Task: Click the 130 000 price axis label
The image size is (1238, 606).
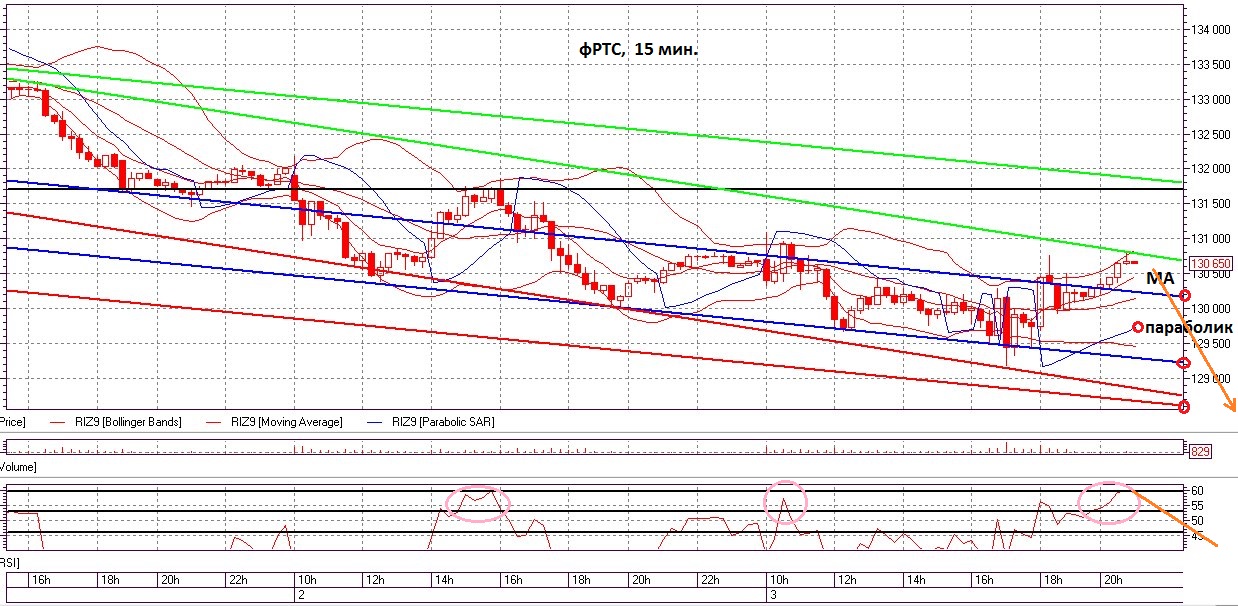Action: [1211, 309]
